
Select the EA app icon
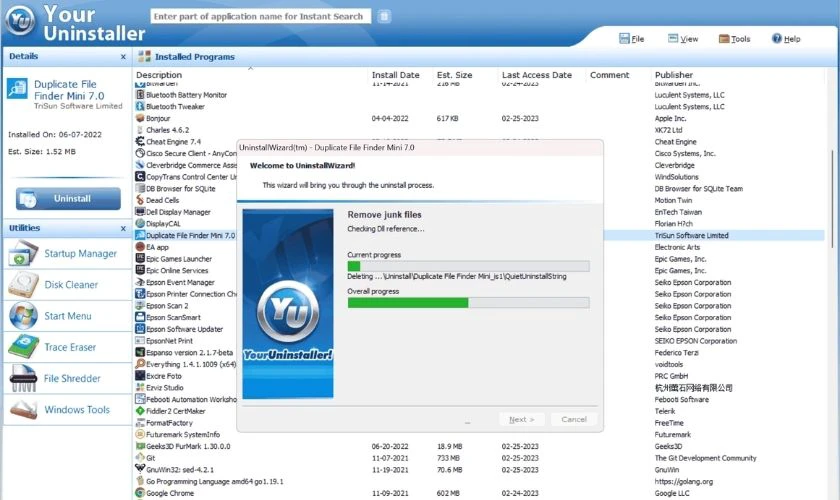tap(140, 247)
